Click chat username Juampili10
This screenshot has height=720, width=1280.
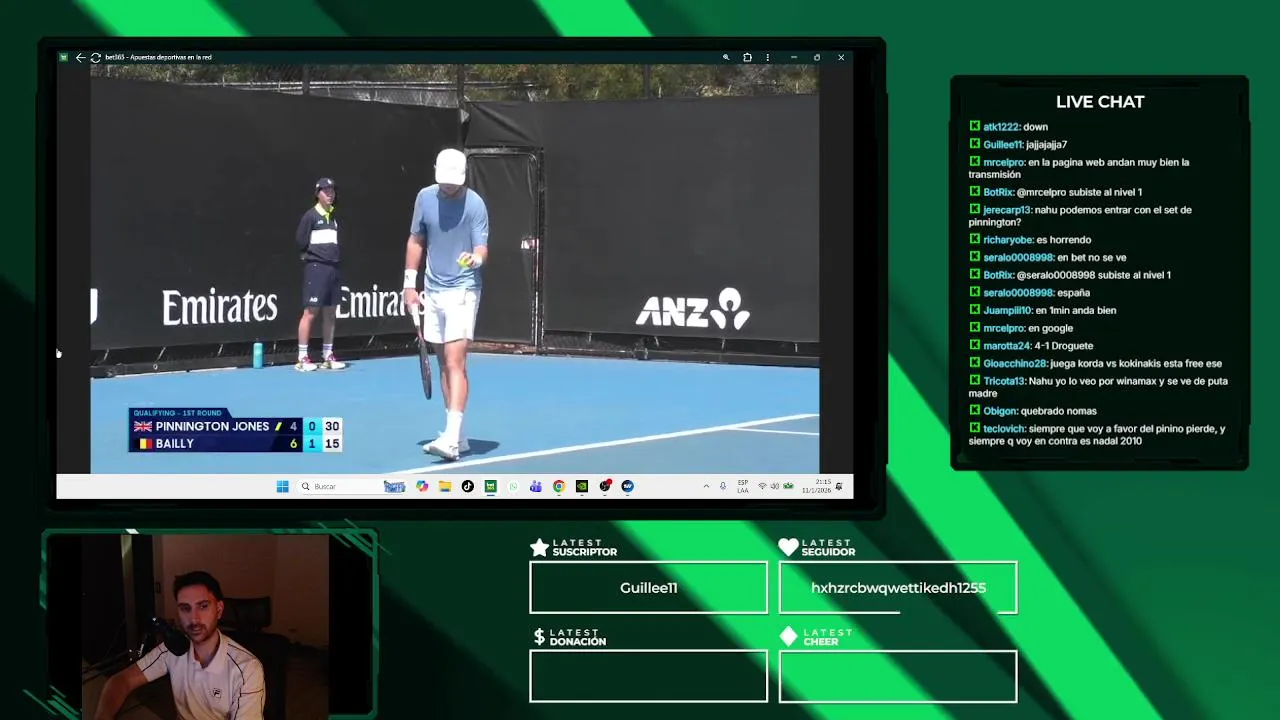tap(1007, 311)
